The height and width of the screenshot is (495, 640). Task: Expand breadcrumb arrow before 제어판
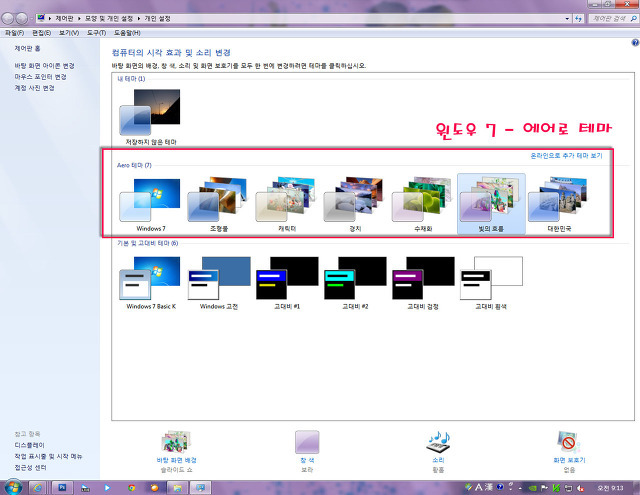tap(50, 19)
